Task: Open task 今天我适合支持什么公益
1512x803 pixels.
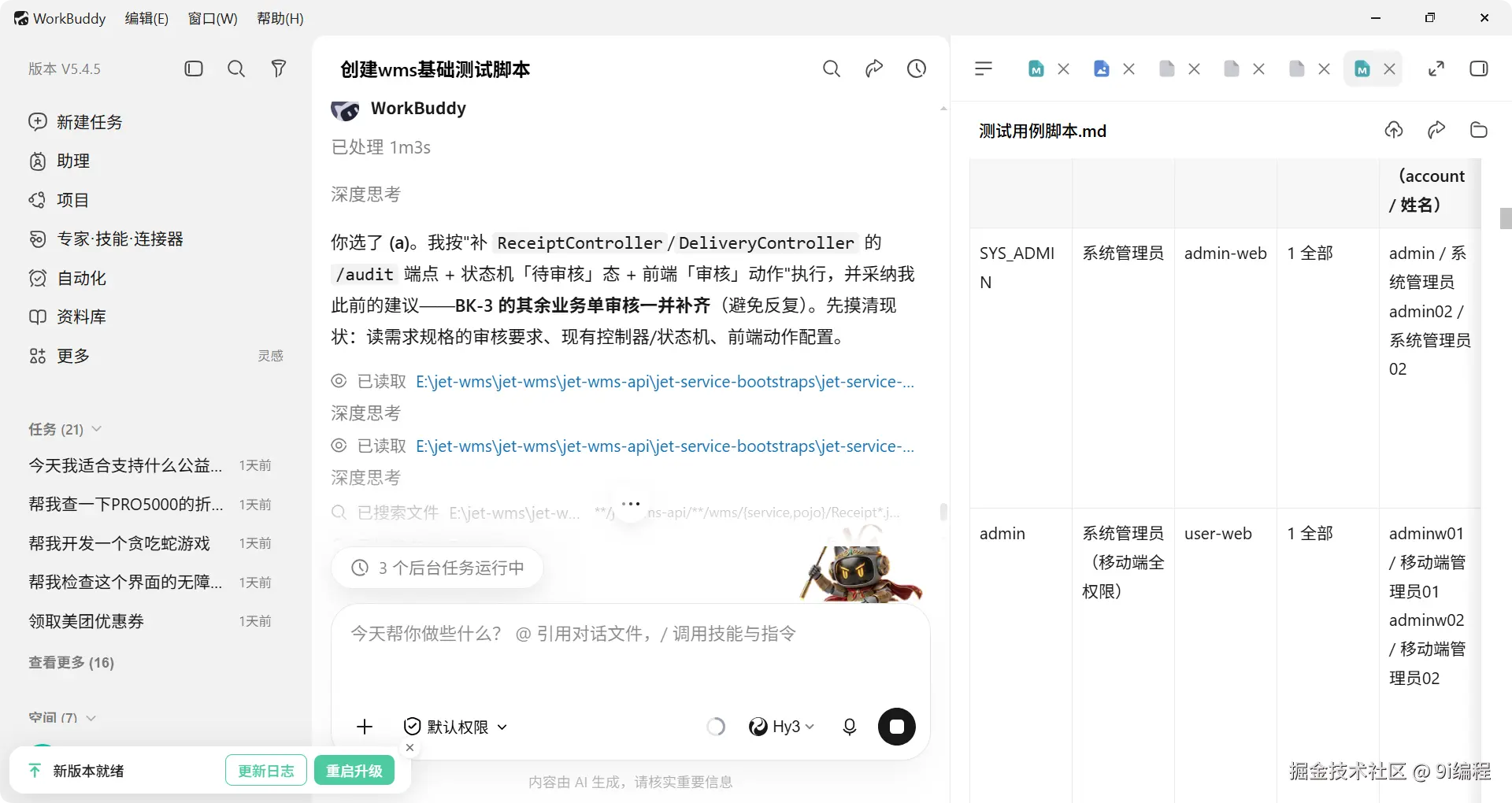Action: click(x=150, y=465)
